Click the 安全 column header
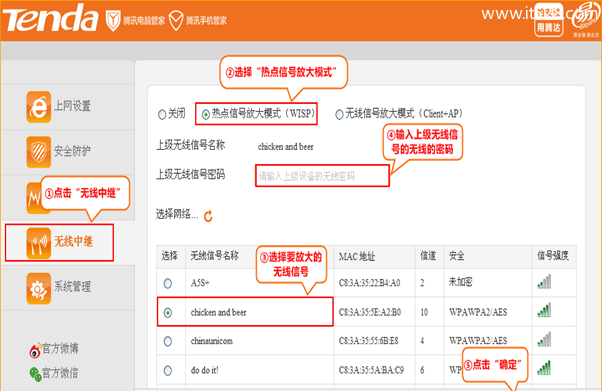602x391 pixels. 457,256
